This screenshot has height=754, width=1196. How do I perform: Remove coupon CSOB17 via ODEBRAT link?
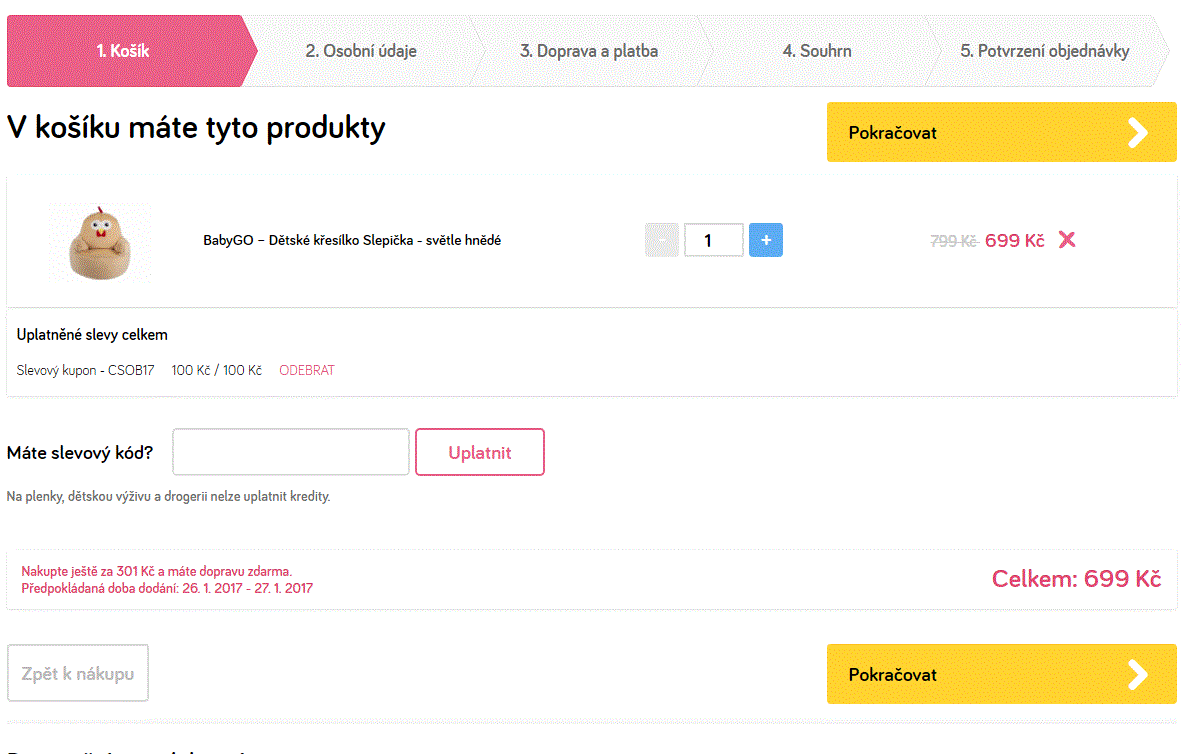pos(307,370)
